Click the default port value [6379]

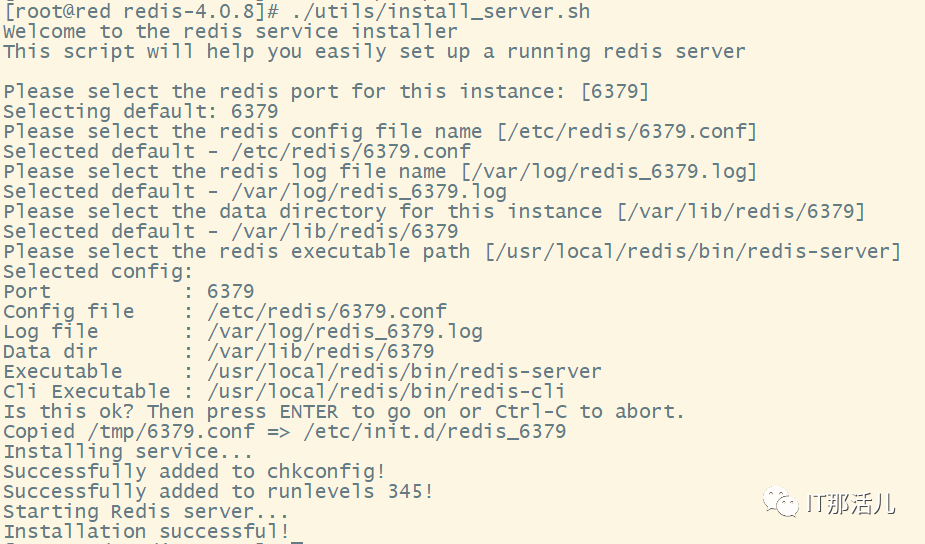tap(614, 92)
